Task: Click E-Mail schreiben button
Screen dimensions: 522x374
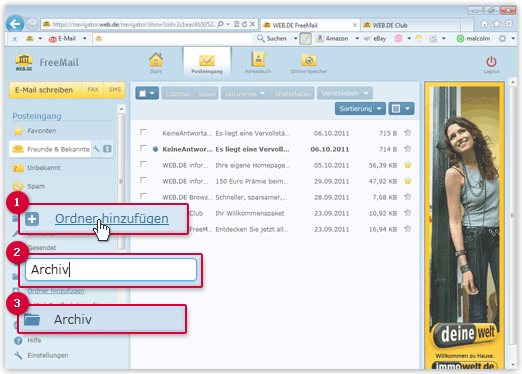Action: 45,90
